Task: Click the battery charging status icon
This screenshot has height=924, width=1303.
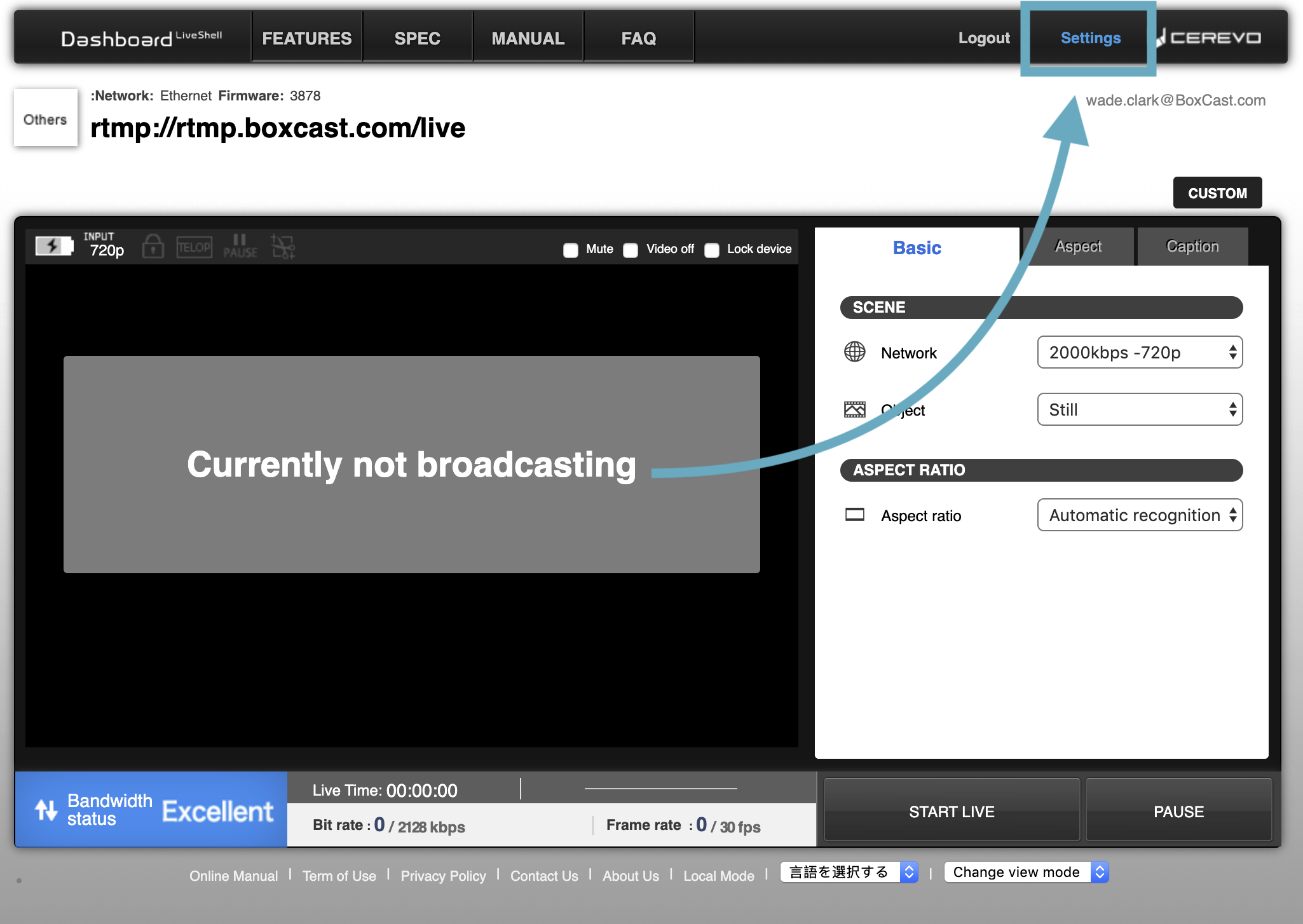Action: click(x=53, y=246)
